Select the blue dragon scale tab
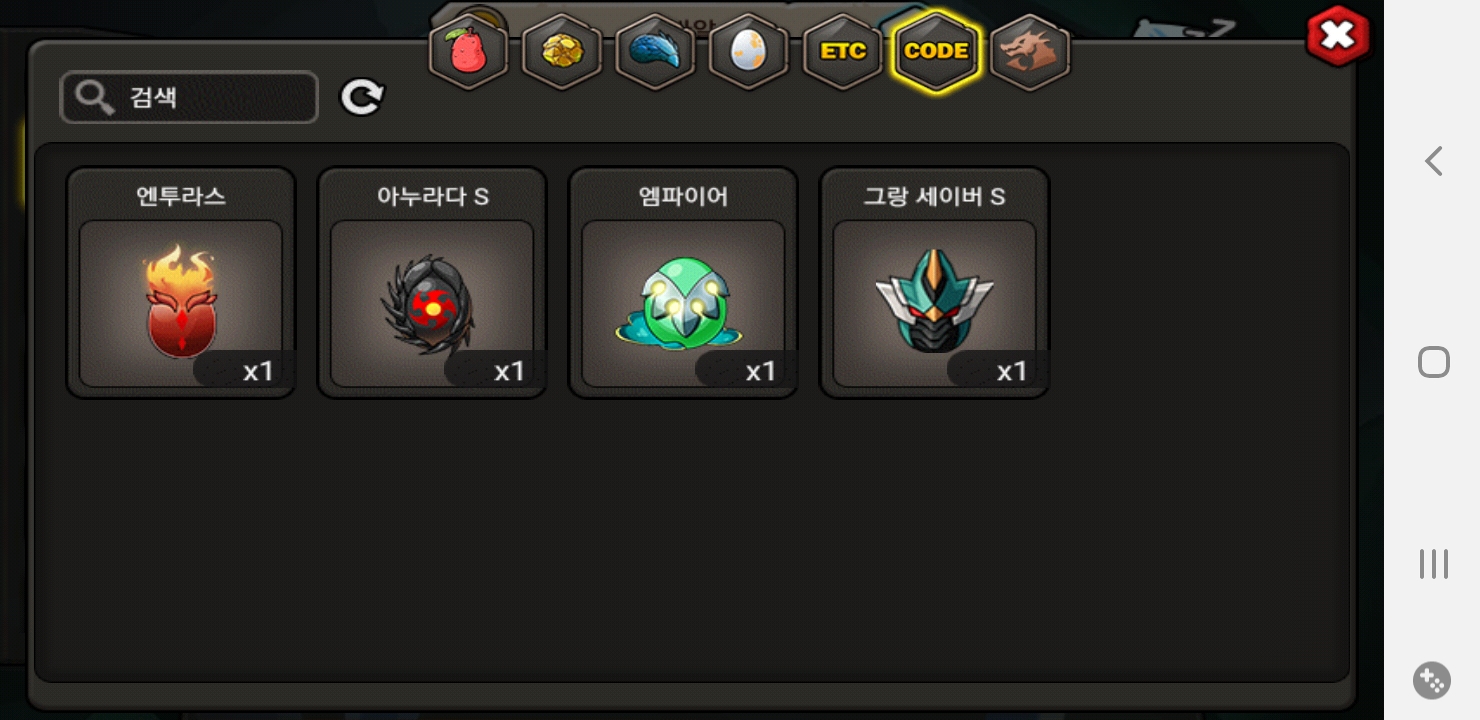The width and height of the screenshot is (1480, 720). pyautogui.click(x=655, y=52)
